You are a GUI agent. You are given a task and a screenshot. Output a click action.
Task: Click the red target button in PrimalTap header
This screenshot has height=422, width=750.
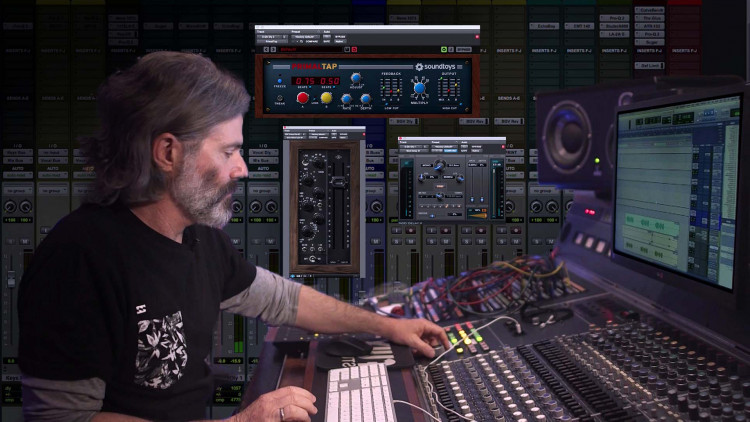coord(476,37)
